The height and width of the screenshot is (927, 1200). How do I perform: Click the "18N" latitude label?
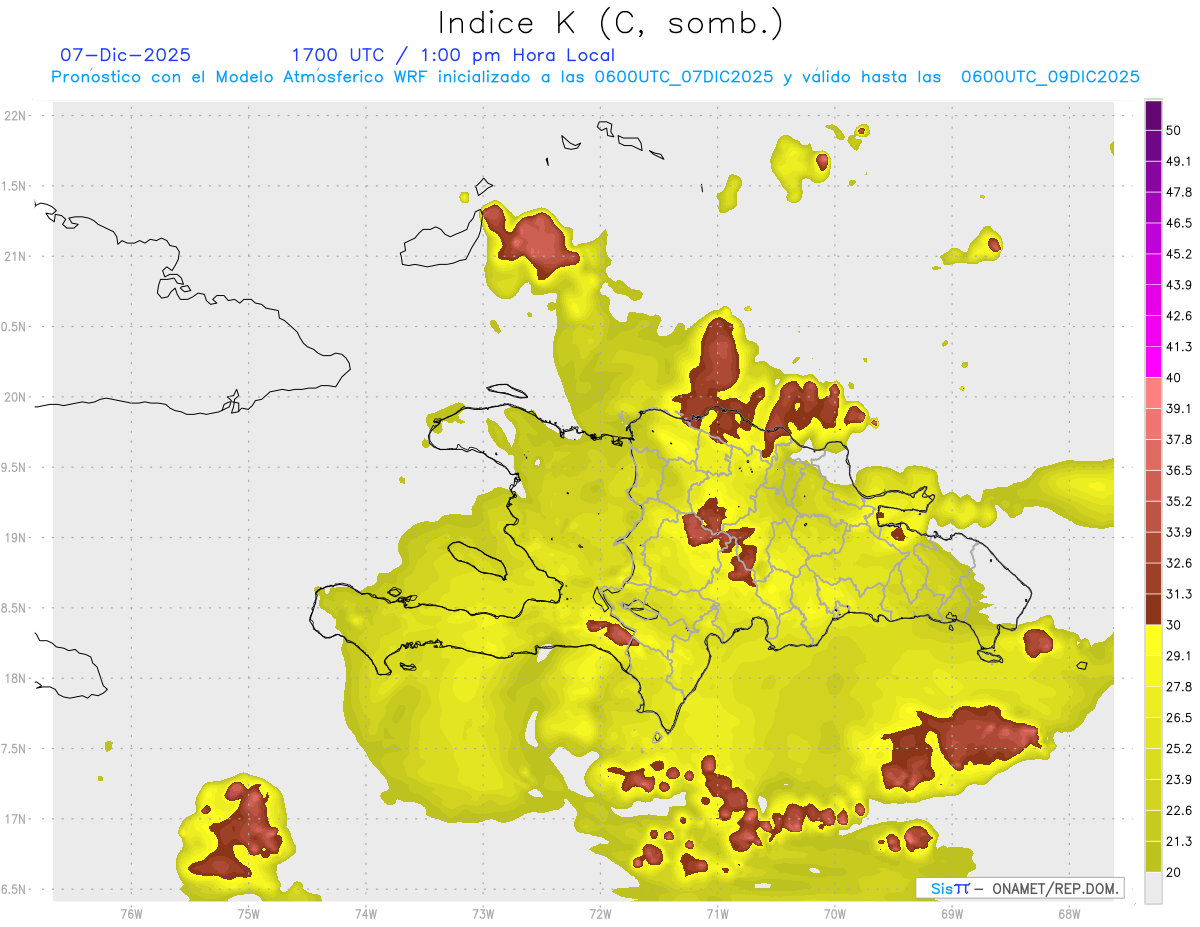pos(17,679)
